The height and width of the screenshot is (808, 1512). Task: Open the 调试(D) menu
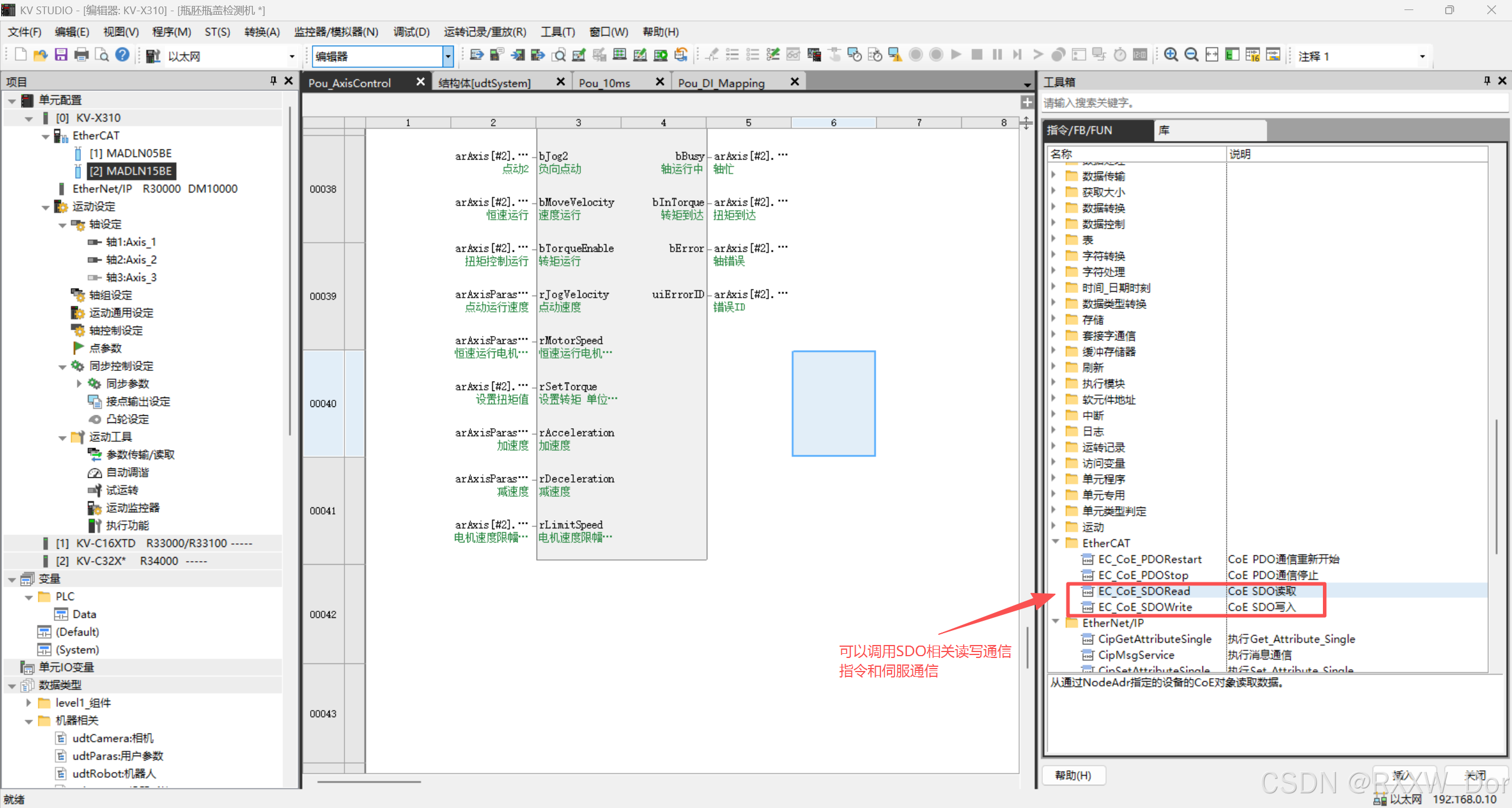point(411,32)
